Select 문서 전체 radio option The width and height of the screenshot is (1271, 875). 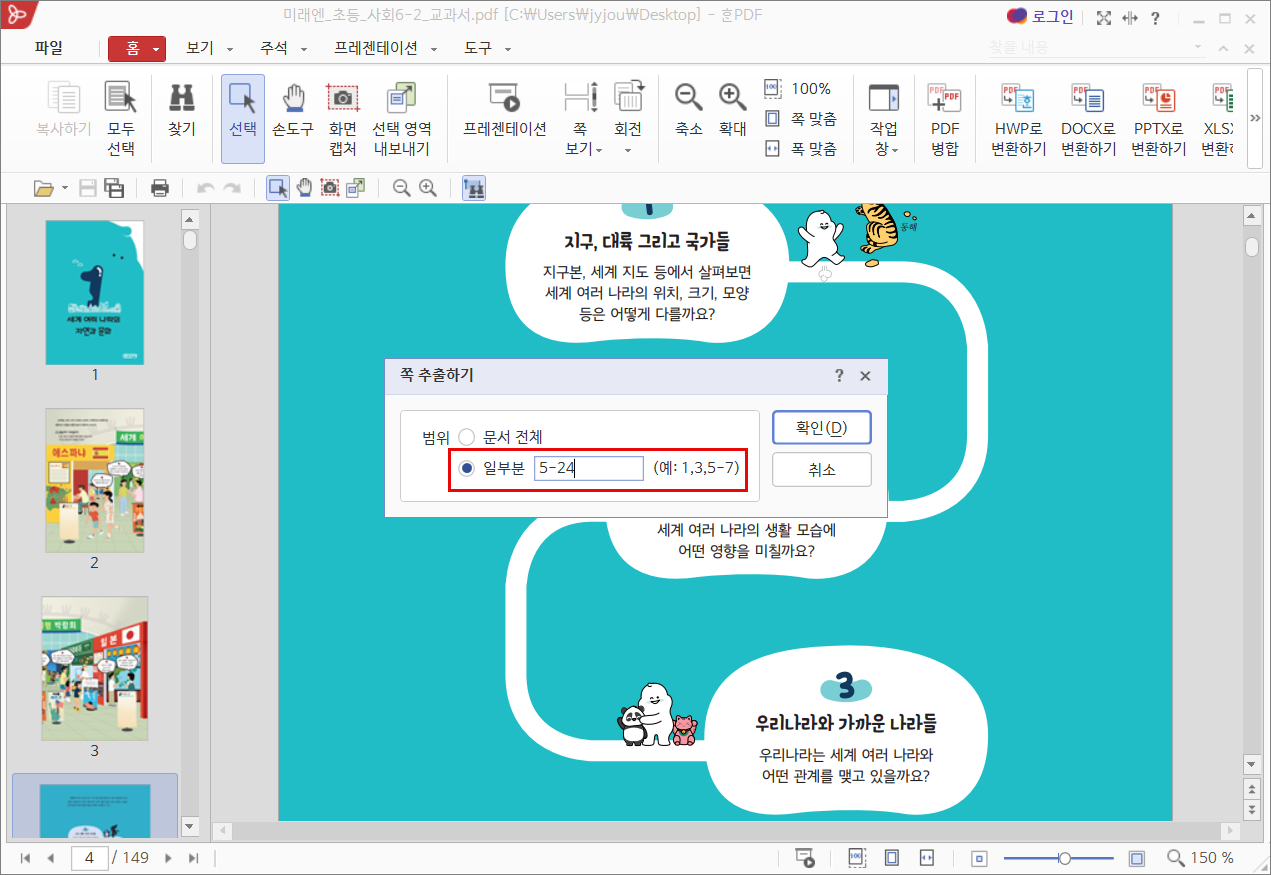tap(467, 437)
